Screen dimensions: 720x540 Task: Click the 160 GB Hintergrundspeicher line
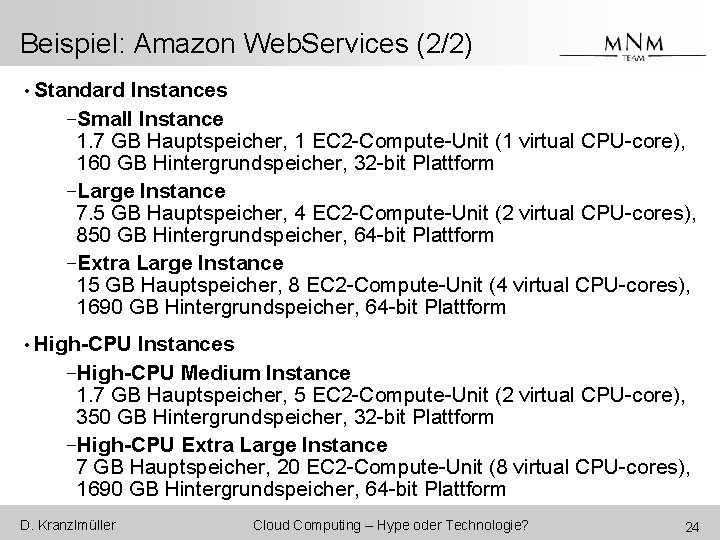pyautogui.click(x=285, y=163)
